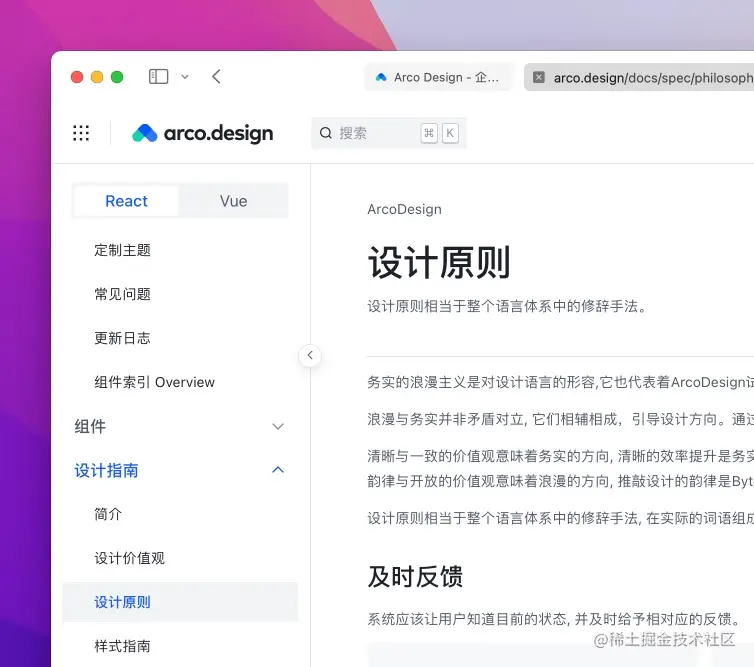Image resolution: width=754 pixels, height=667 pixels.
Task: Open 组件索引 Overview in sidebar
Action: point(154,382)
